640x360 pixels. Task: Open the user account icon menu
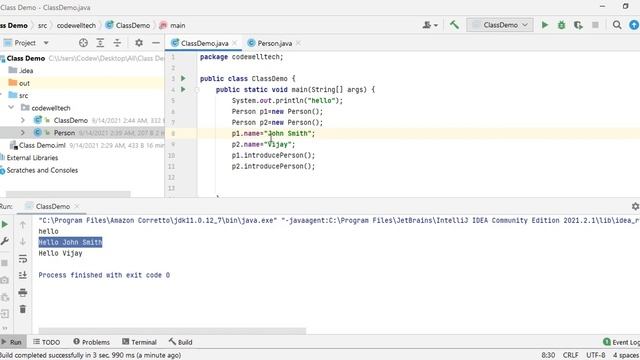point(430,25)
